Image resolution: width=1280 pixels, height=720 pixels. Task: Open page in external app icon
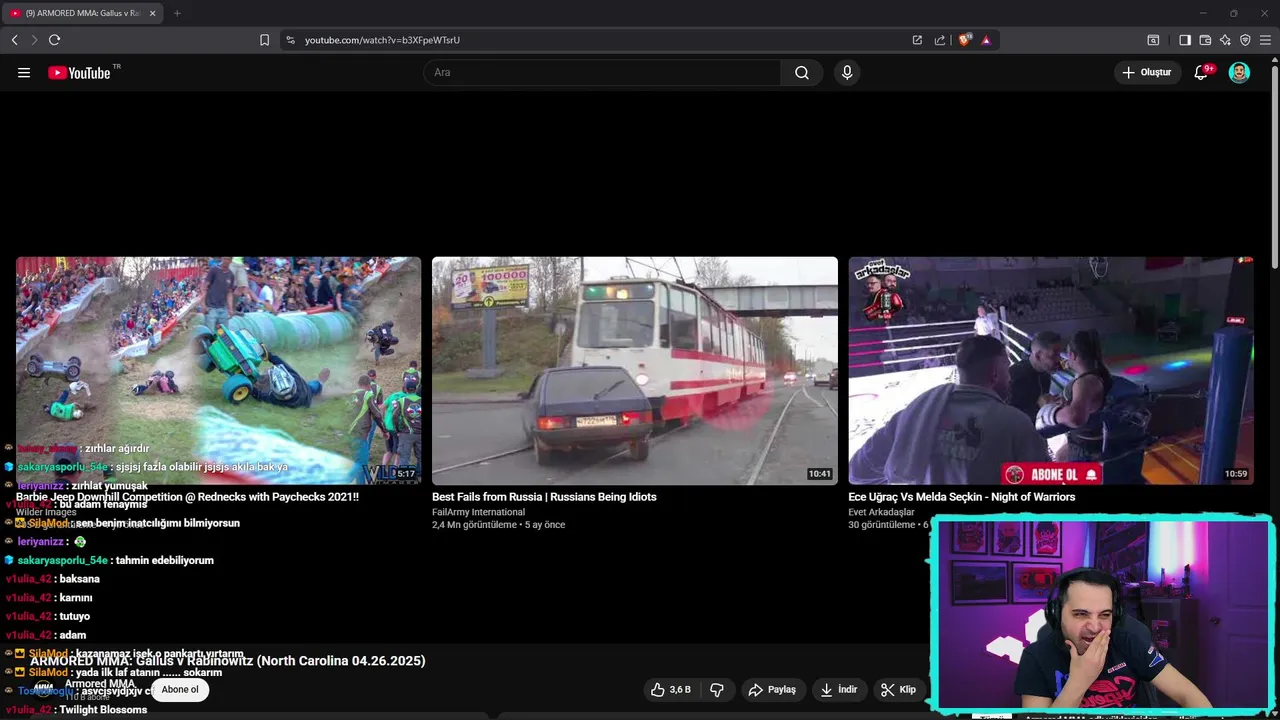(917, 40)
